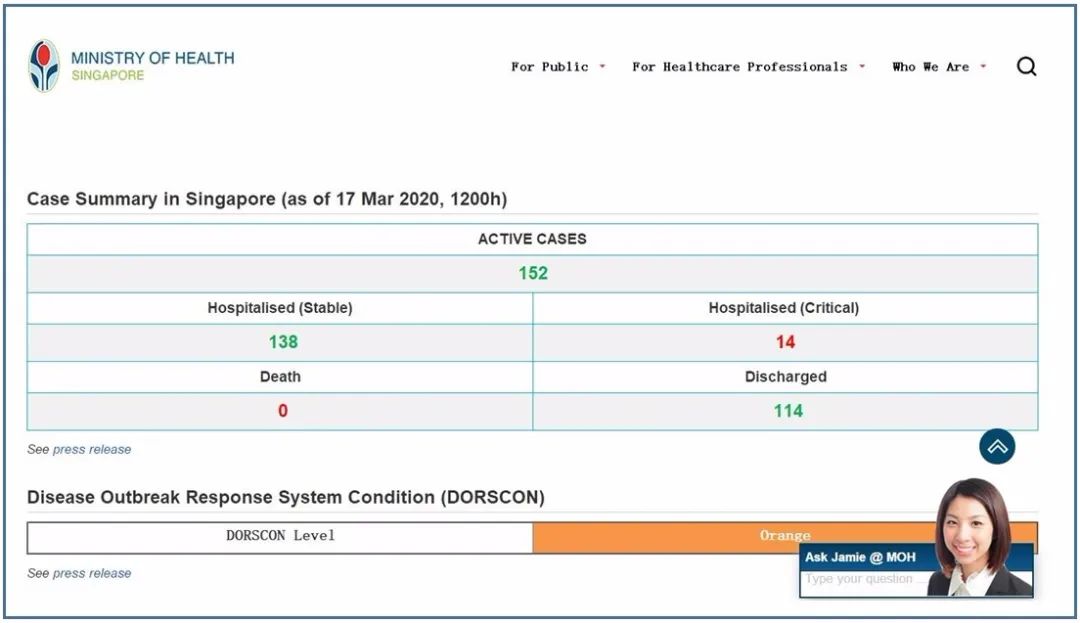This screenshot has height=623, width=1080.
Task: Select the Hospitalised (Stable) value 138
Action: coord(283,342)
